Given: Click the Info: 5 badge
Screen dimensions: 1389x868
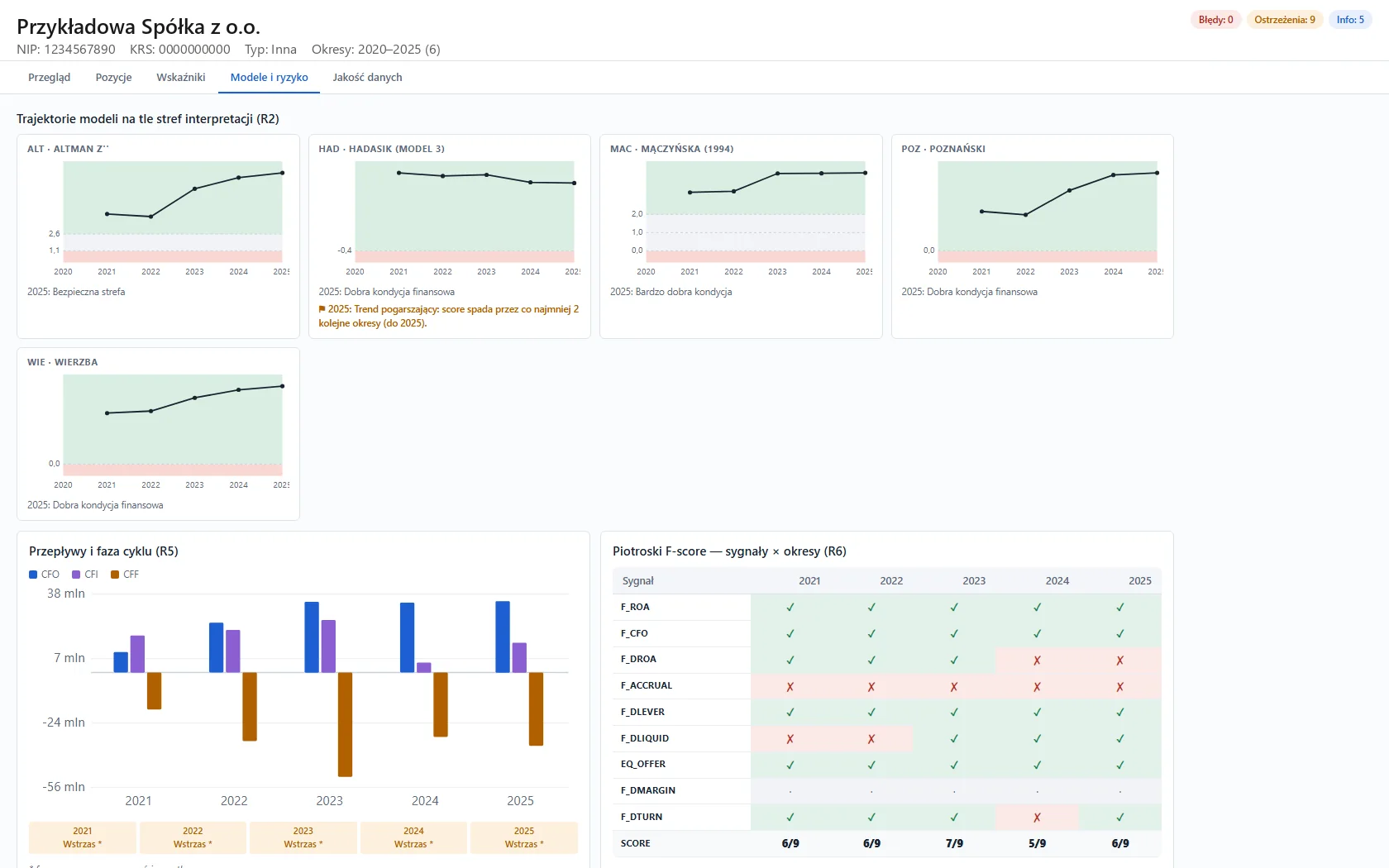Looking at the screenshot, I should coord(1350,20).
